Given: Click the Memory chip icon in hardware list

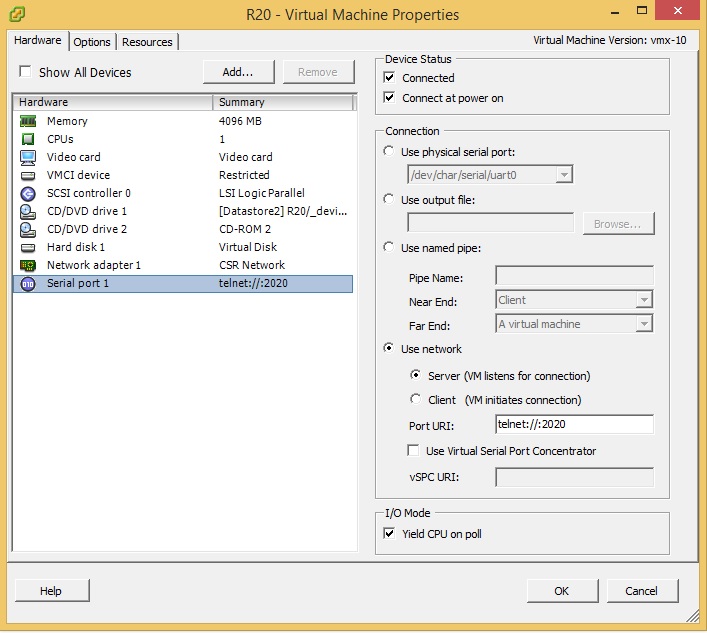Looking at the screenshot, I should coord(28,121).
